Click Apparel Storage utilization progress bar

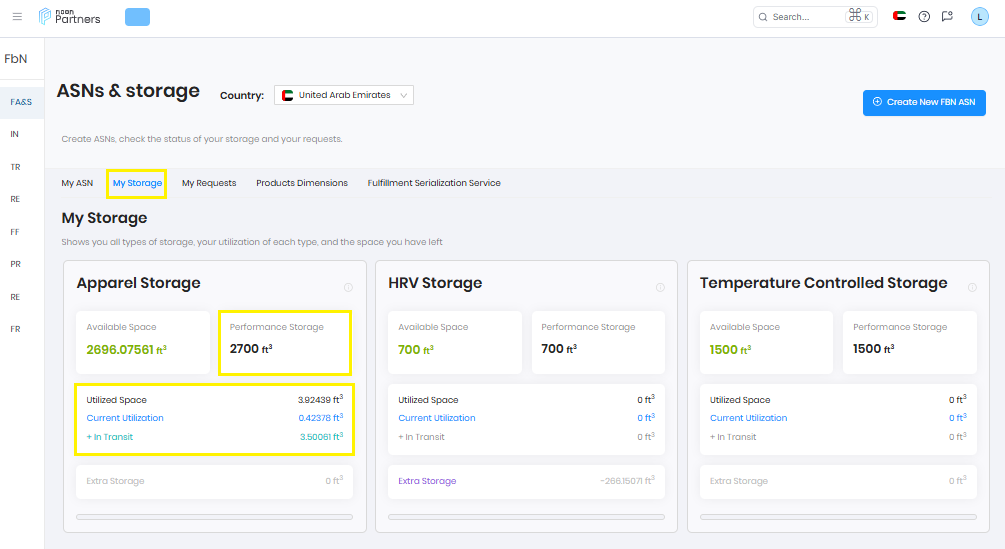pos(214,517)
